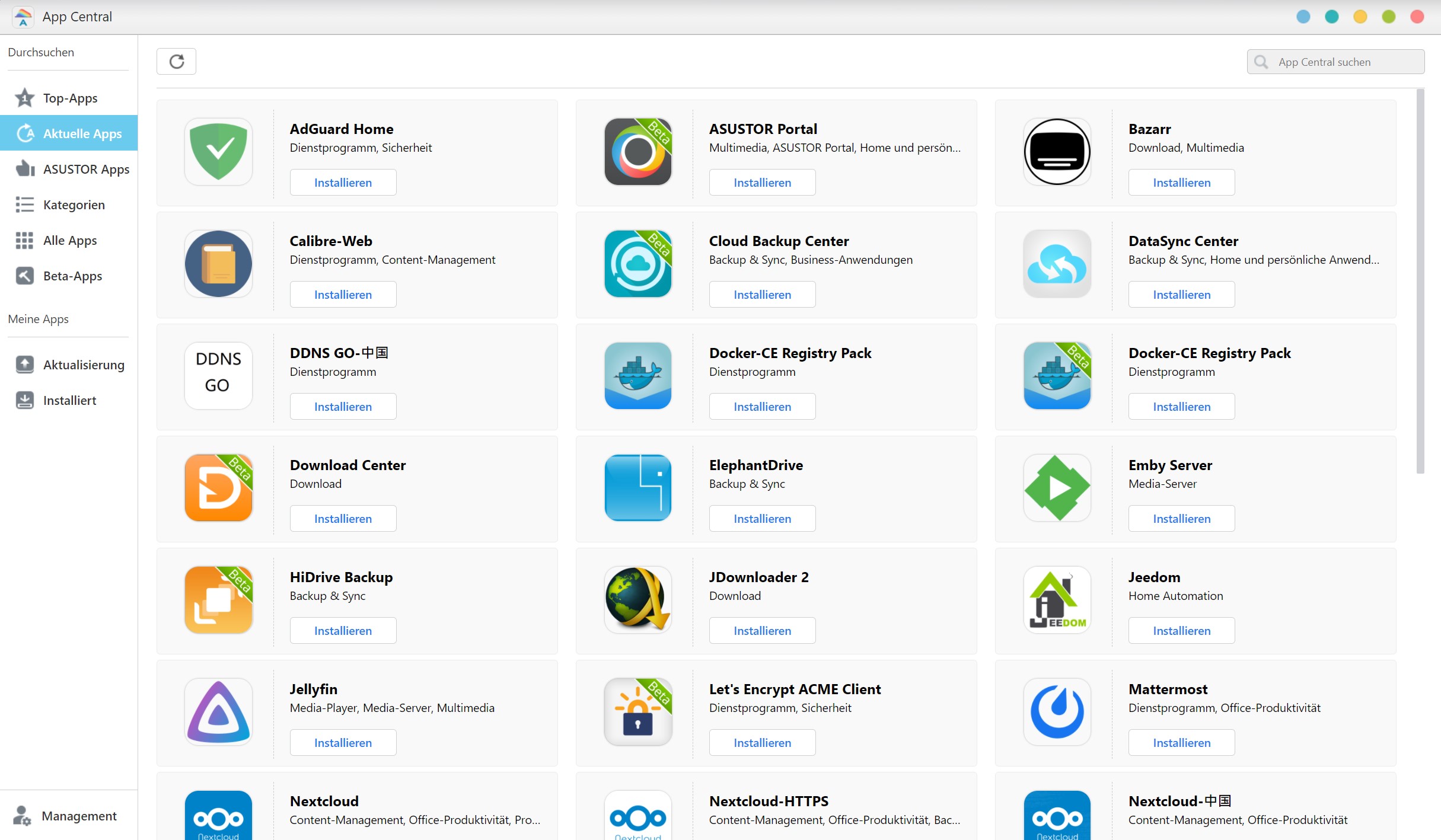Click the refresh icon button
This screenshot has width=1441, height=840.
[x=176, y=62]
